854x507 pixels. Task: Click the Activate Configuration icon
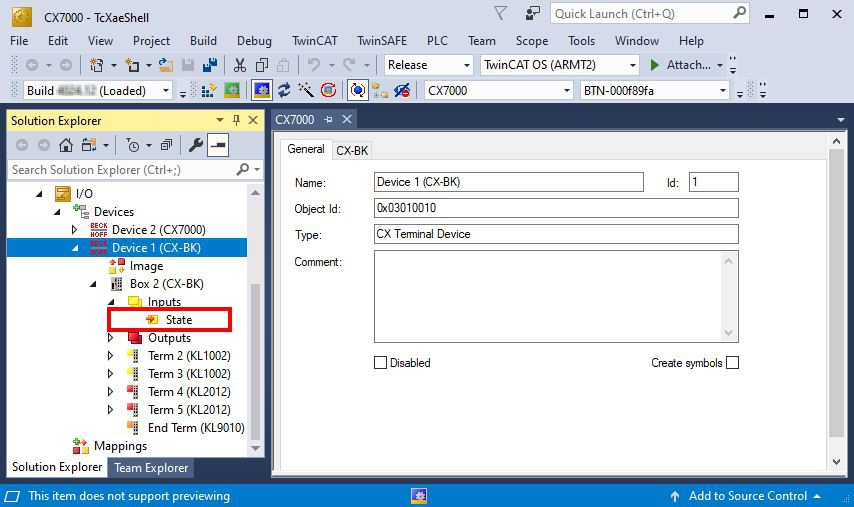click(x=209, y=90)
